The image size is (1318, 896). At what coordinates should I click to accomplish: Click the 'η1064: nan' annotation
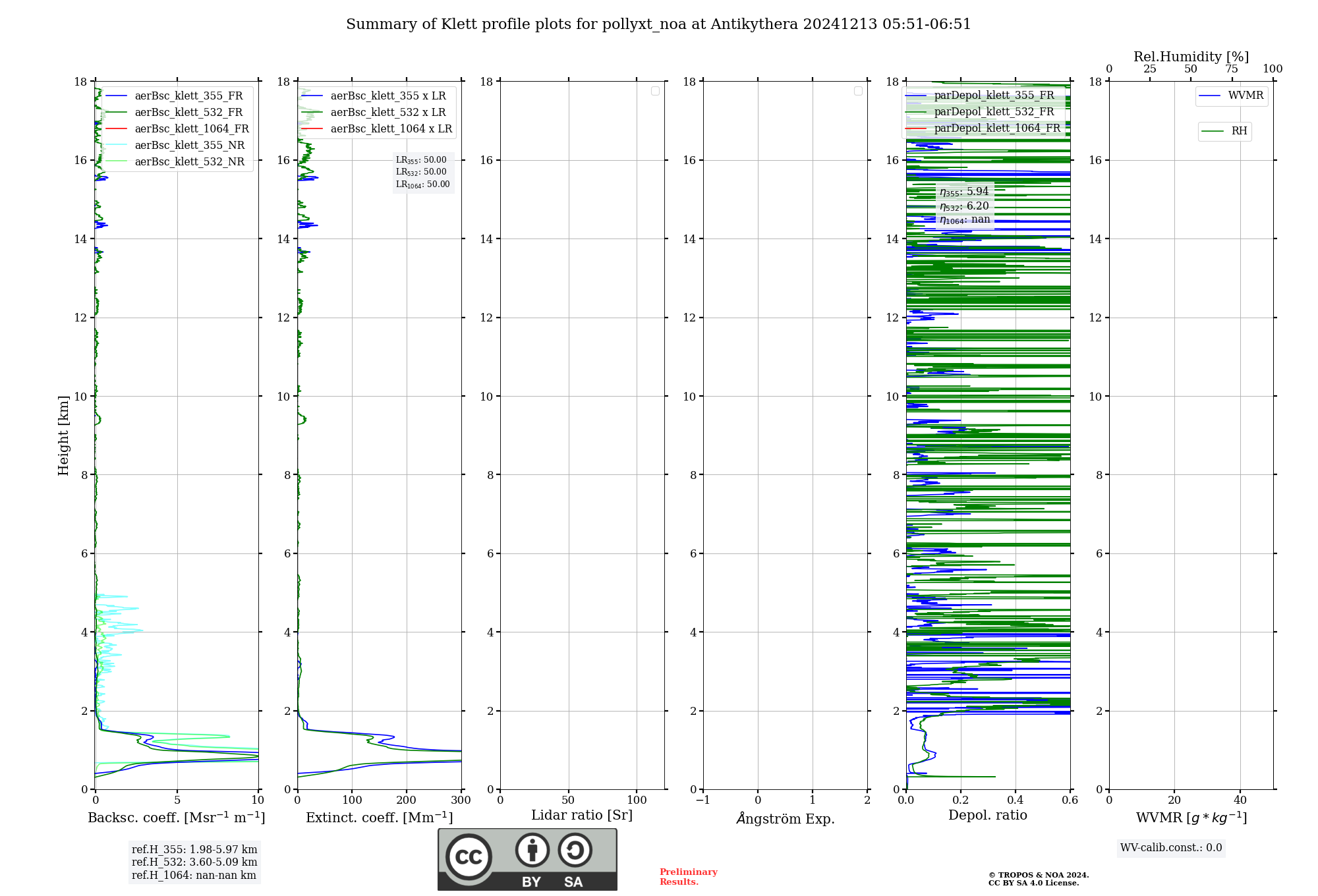tap(965, 220)
